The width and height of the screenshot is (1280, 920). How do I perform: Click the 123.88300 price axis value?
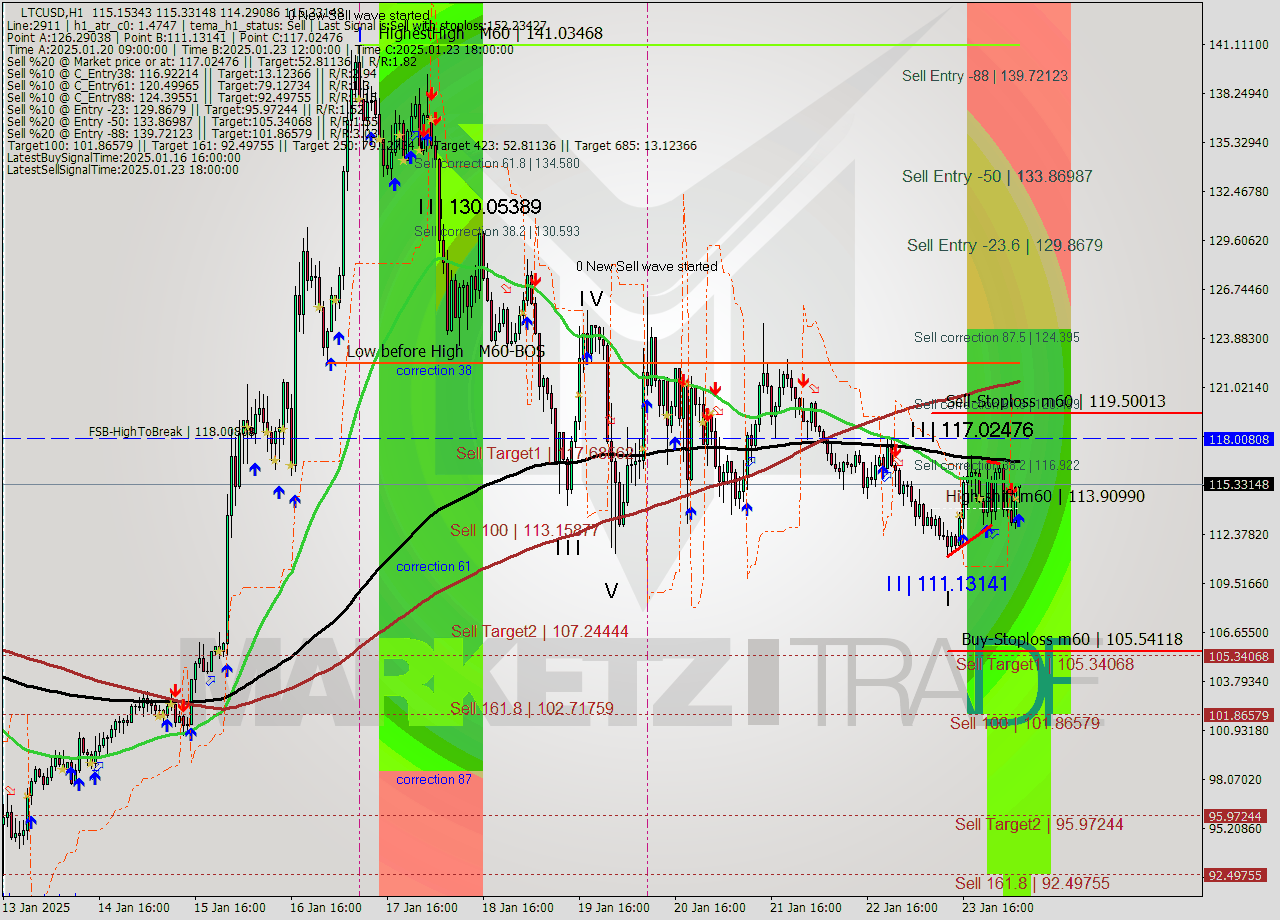coord(1239,338)
